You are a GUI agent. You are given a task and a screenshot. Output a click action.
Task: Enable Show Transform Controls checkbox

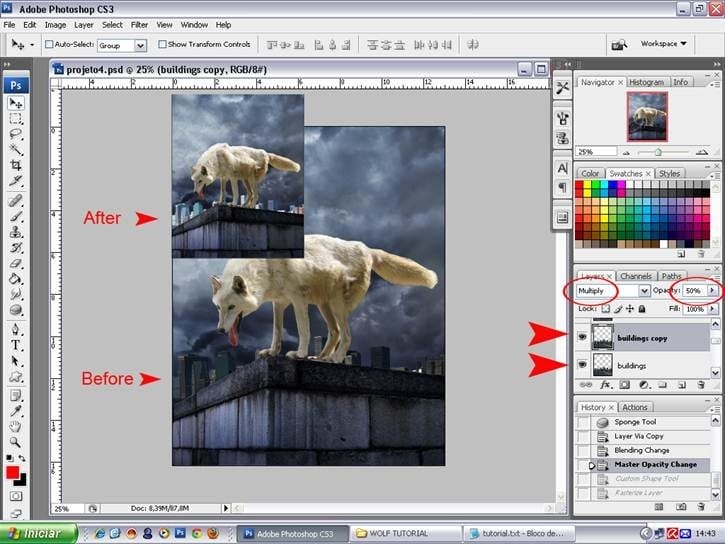click(162, 44)
